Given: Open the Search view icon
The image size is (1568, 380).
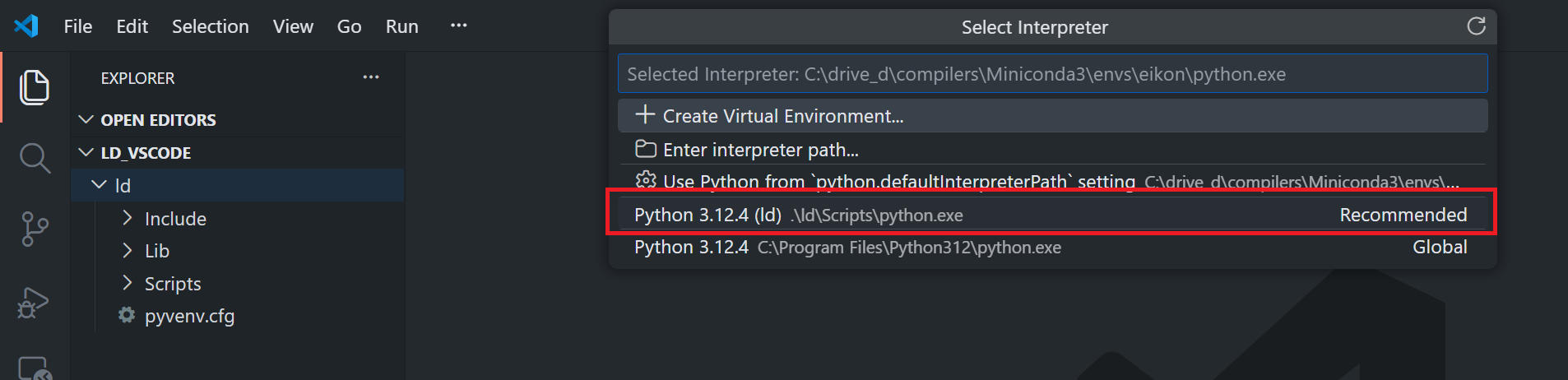Looking at the screenshot, I should point(35,158).
